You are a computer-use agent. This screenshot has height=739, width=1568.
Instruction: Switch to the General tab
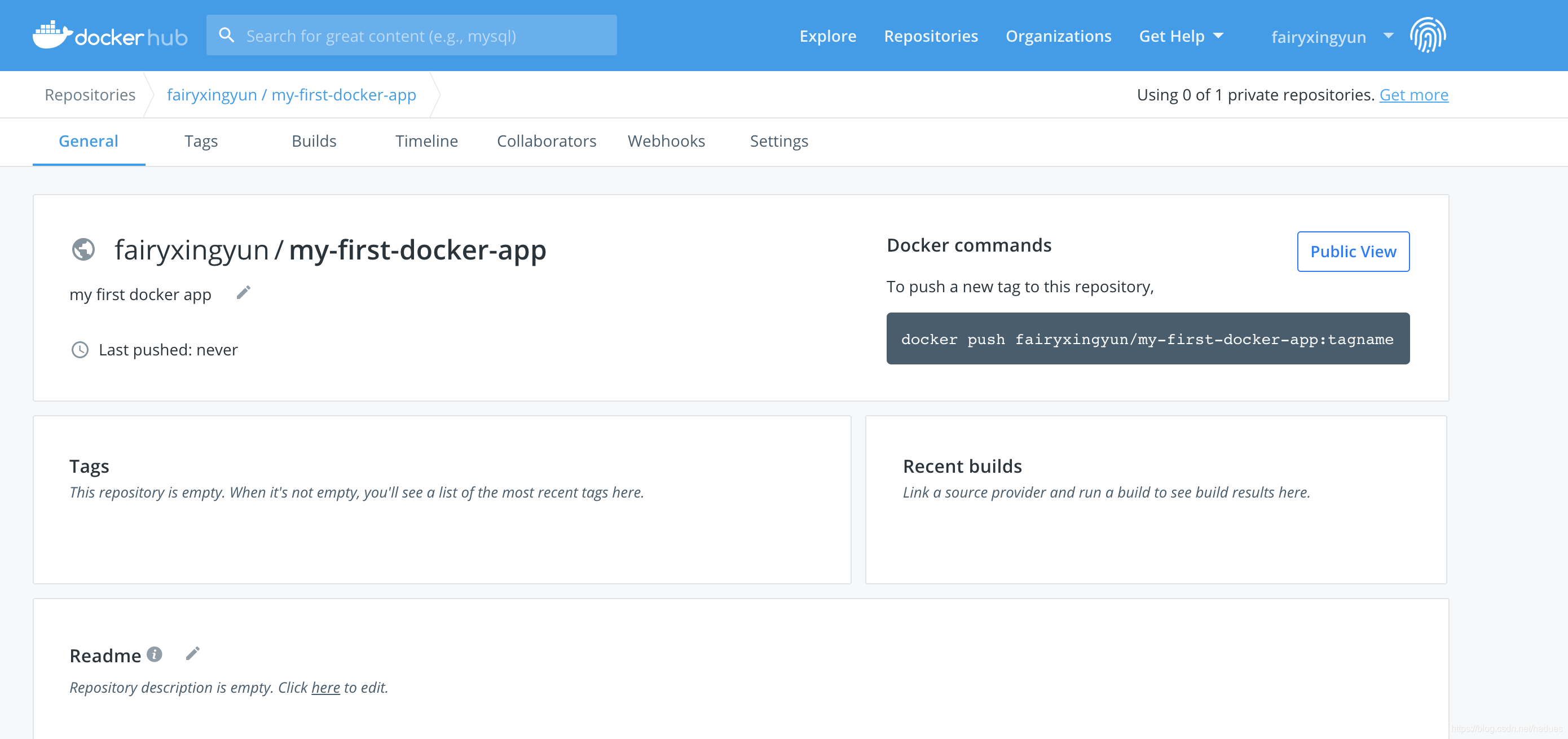pyautogui.click(x=88, y=141)
